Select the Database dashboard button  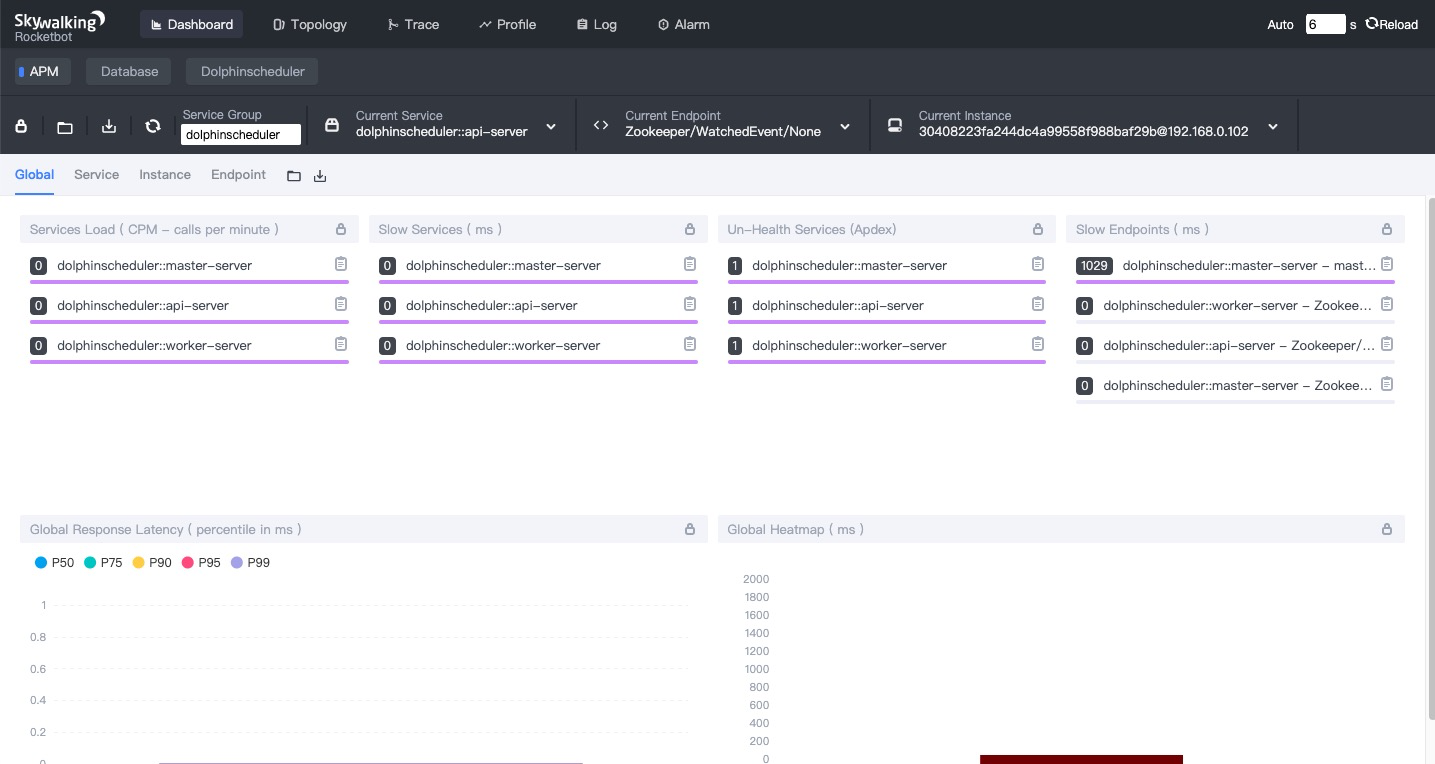point(129,71)
